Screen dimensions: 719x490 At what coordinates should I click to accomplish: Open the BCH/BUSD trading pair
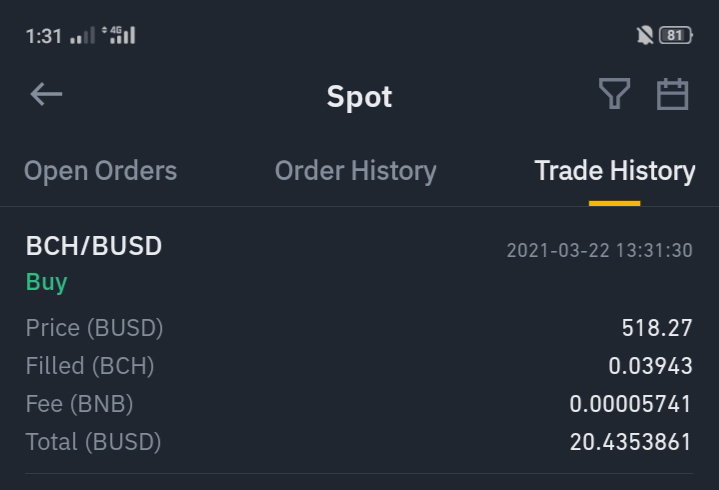[94, 246]
